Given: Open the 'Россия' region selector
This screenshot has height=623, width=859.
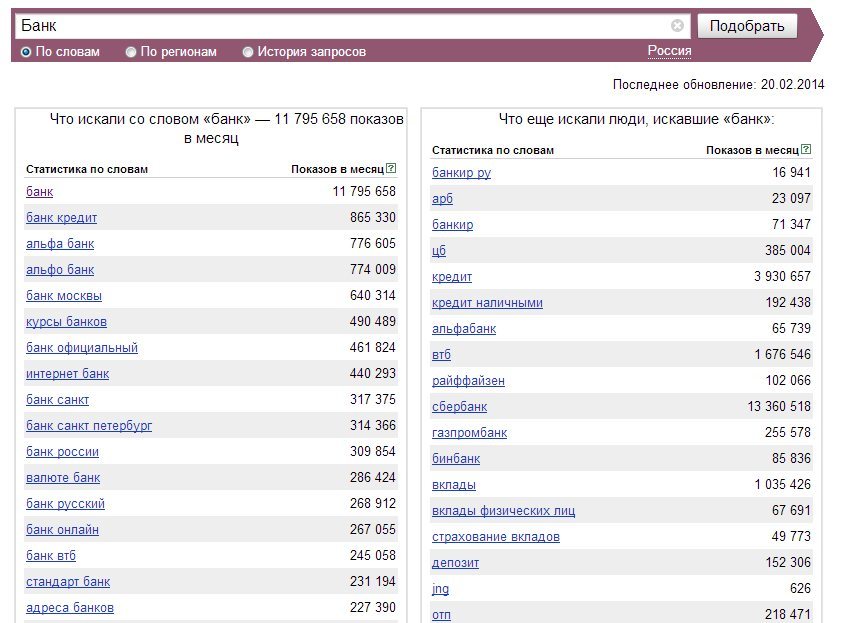Looking at the screenshot, I should (669, 51).
